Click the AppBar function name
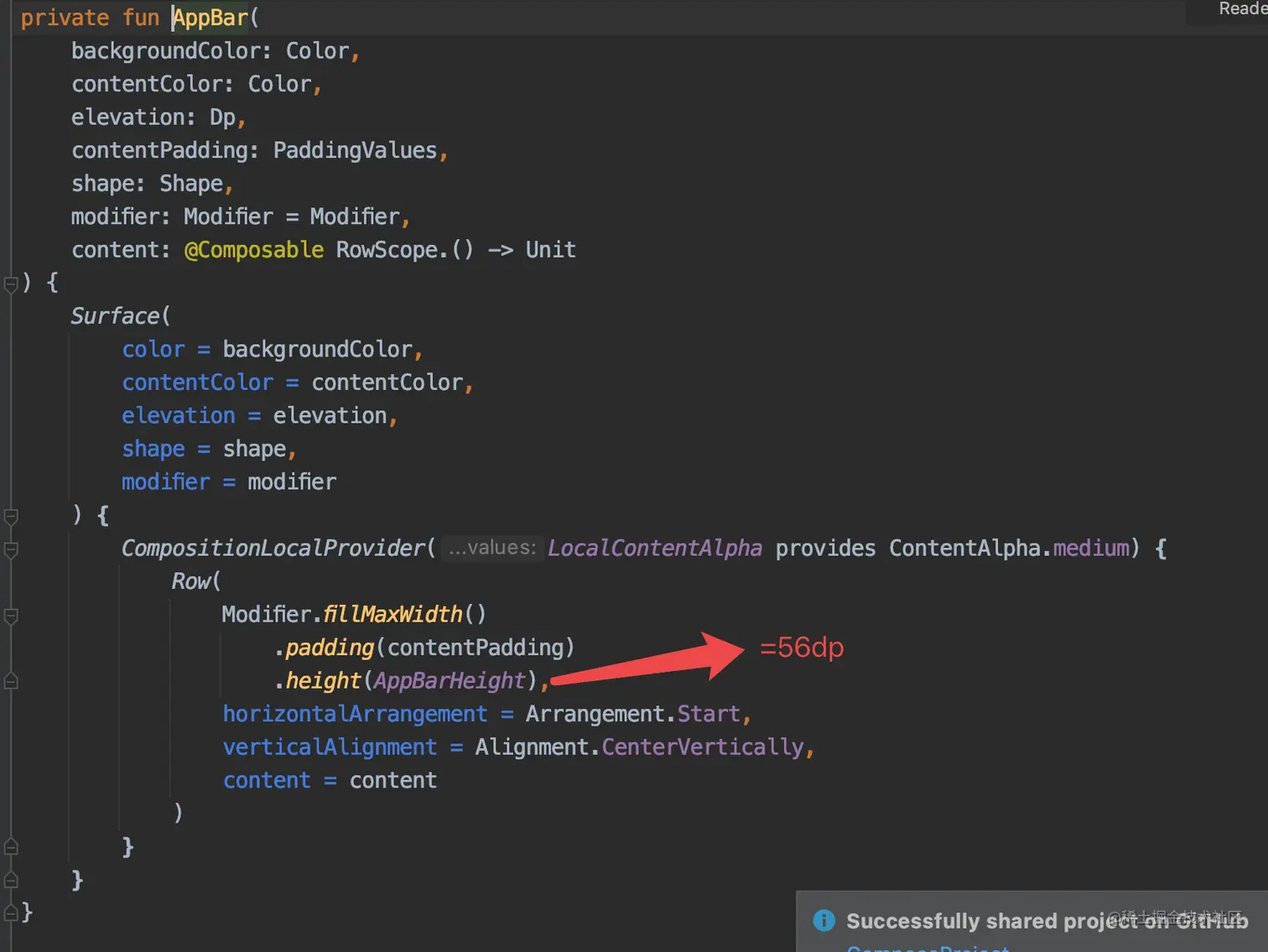Image resolution: width=1268 pixels, height=952 pixels. tap(210, 18)
